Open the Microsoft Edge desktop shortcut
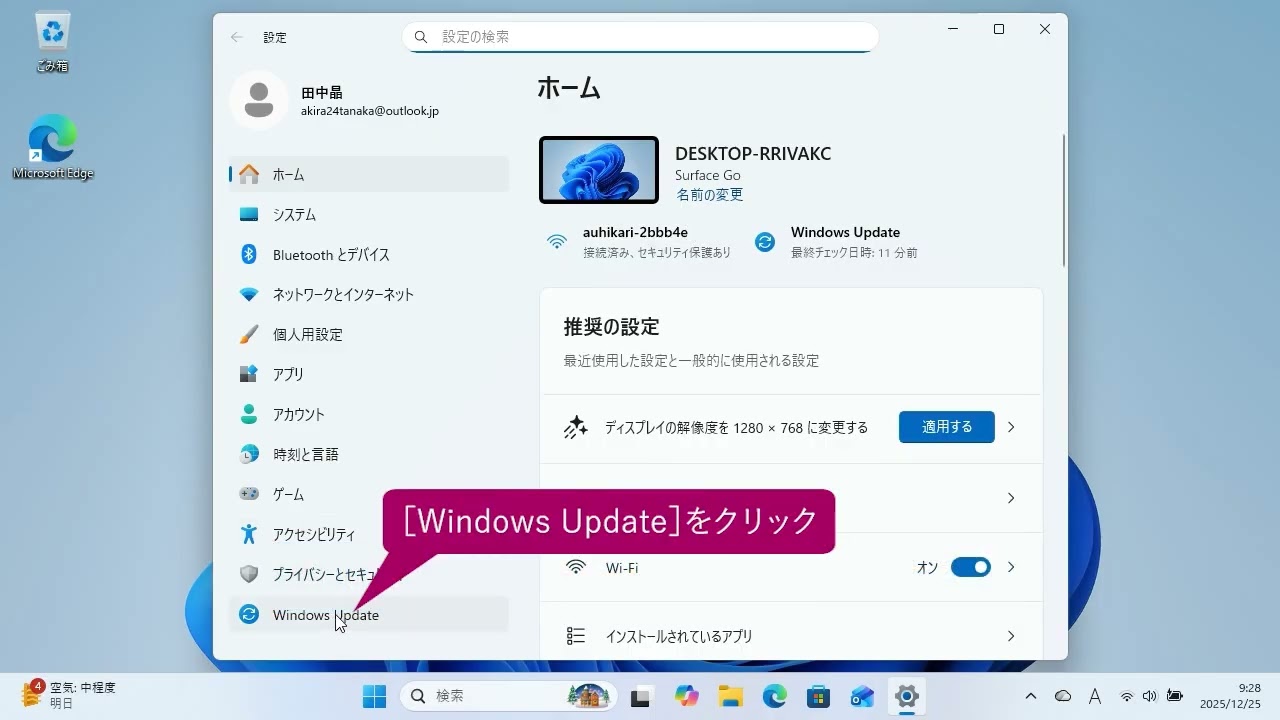1280x720 pixels. (52, 147)
